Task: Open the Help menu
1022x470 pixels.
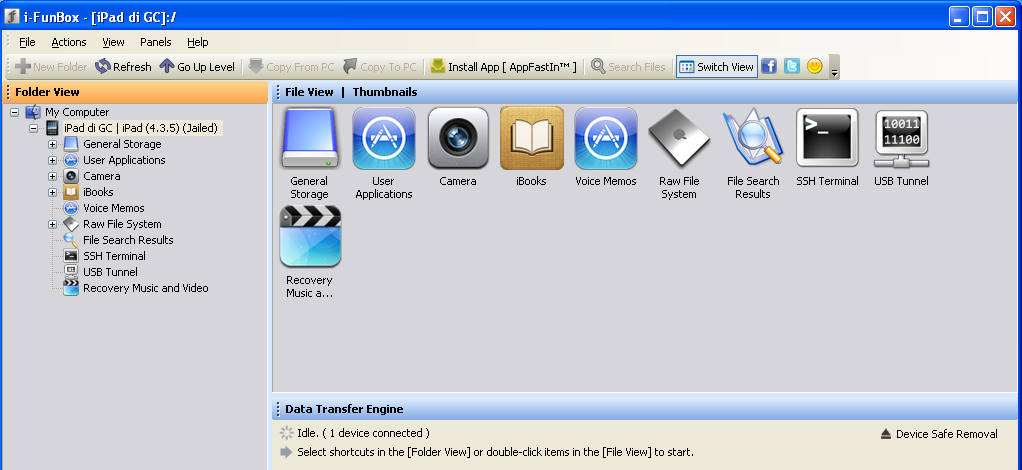Action: [197, 42]
